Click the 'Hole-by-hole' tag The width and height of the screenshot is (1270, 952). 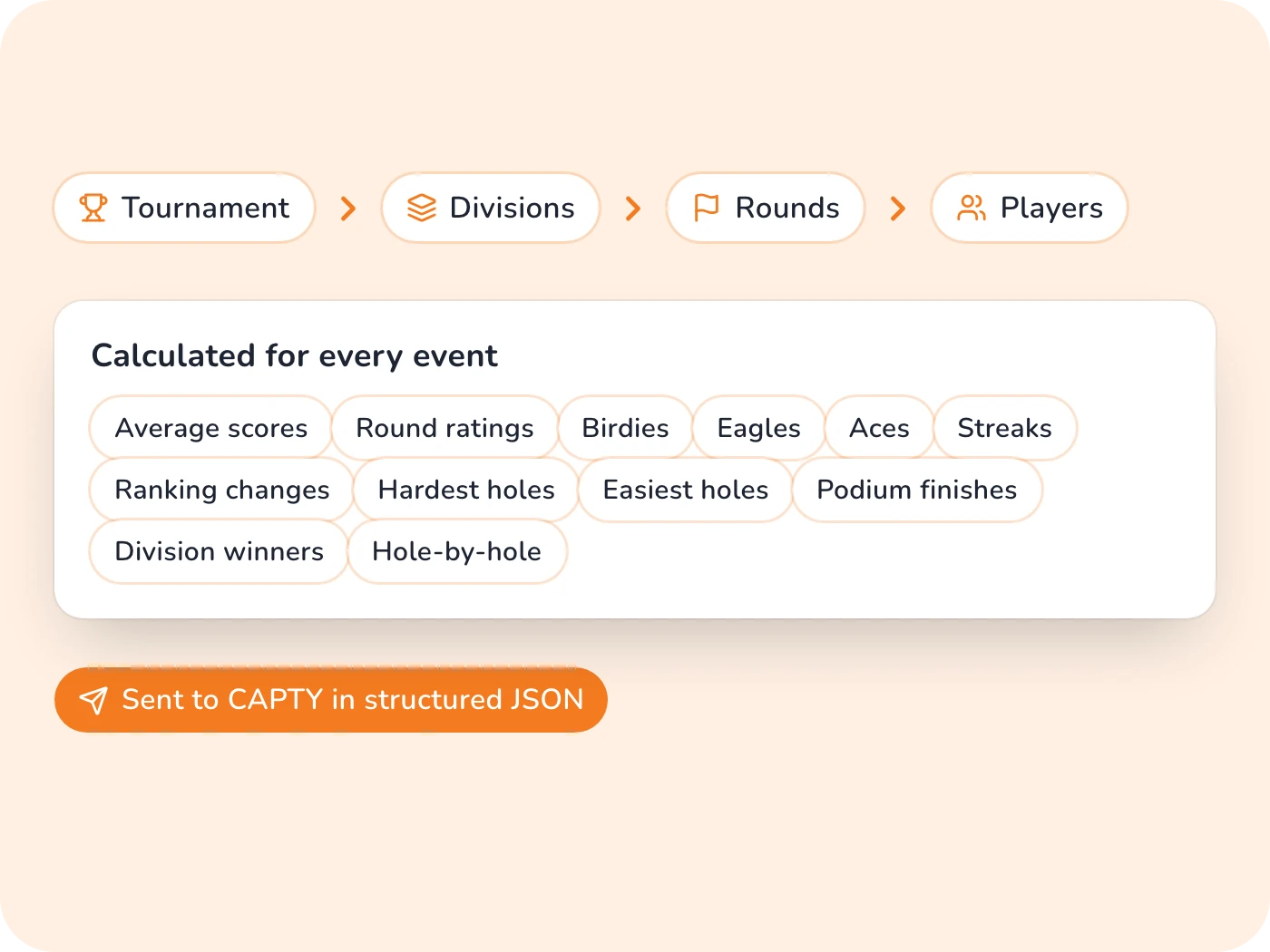point(457,551)
